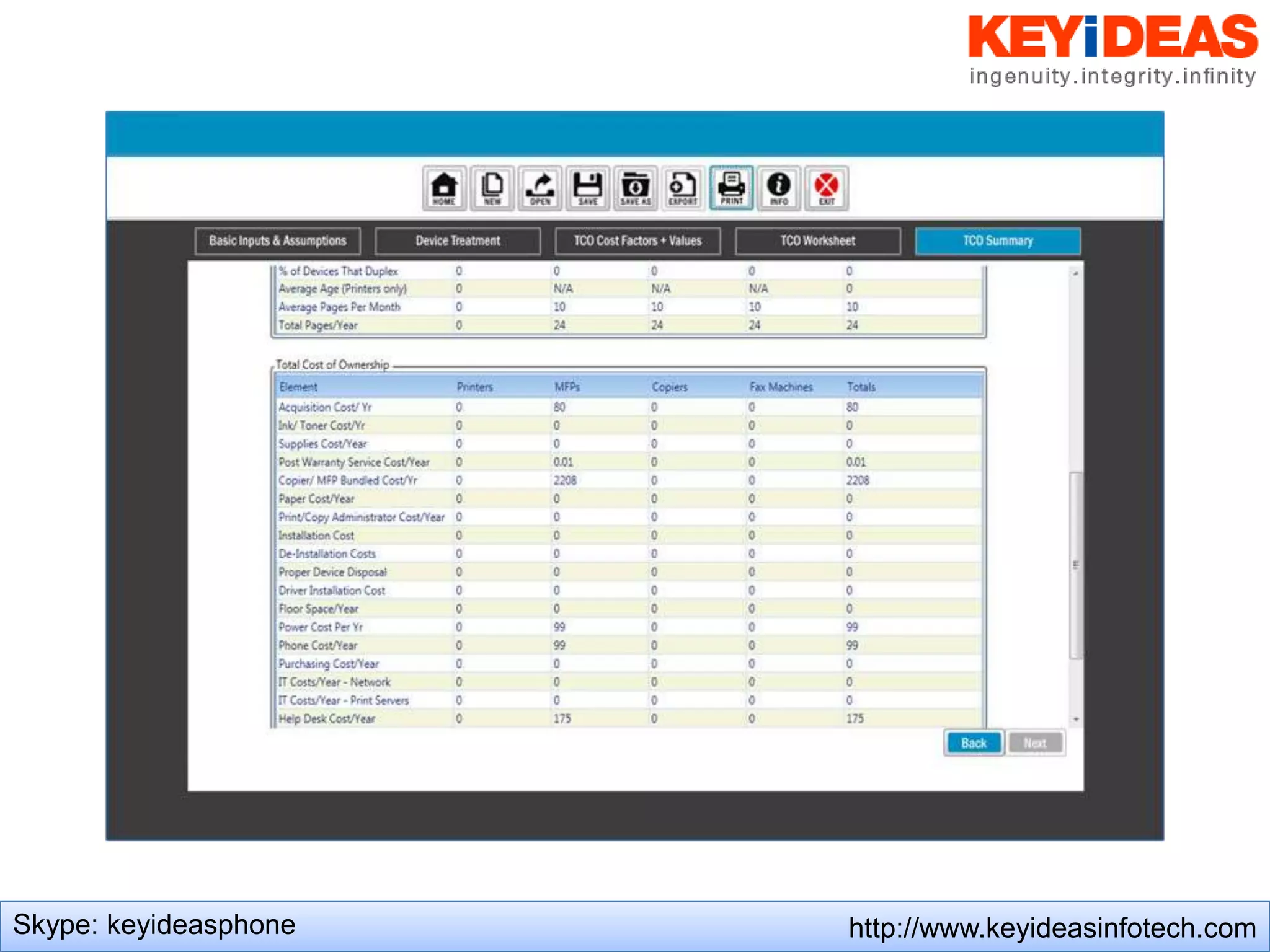This screenshot has width=1270, height=952.
Task: Select IT Costs/Year - Network row
Action: (x=629, y=682)
